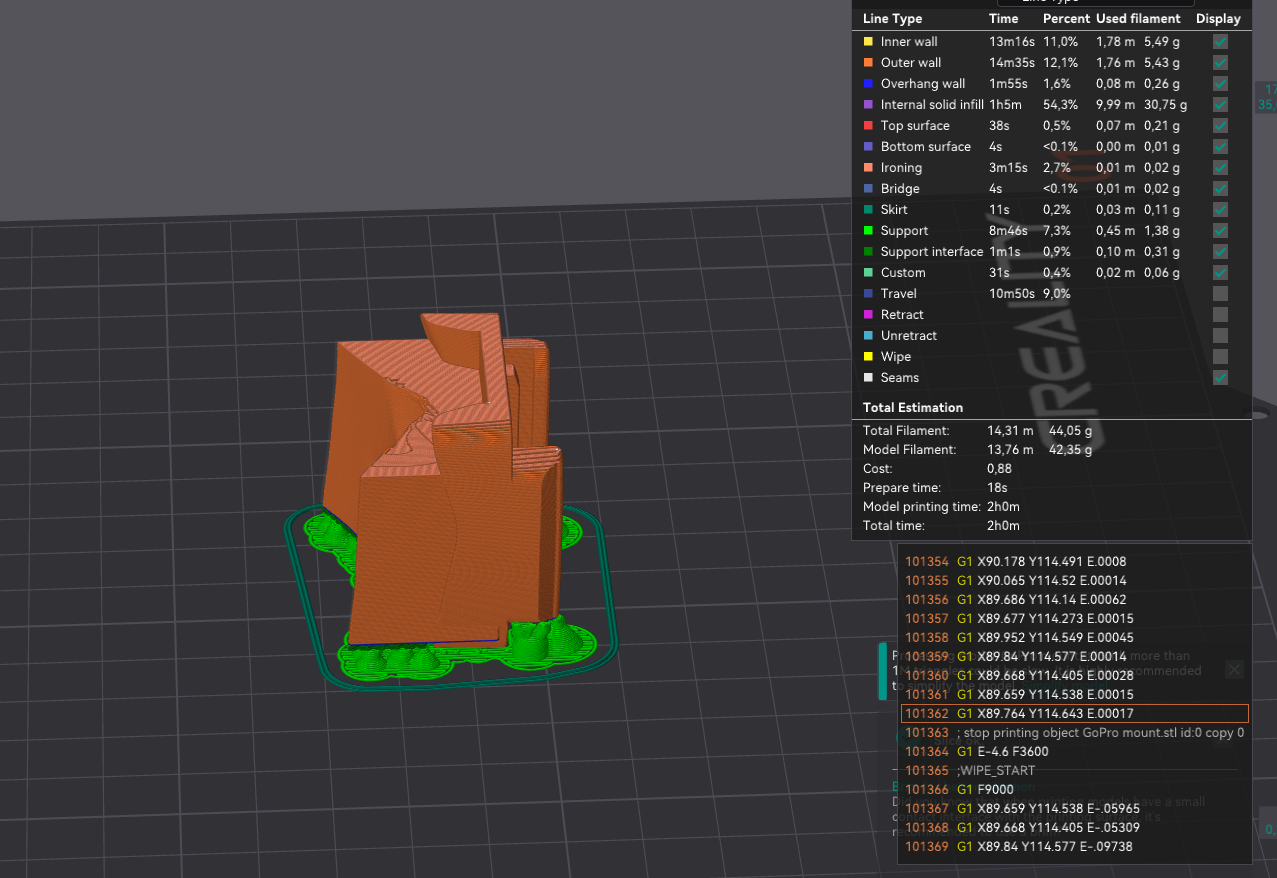Screen dimensions: 1277x878
Task: Select the Ironing legend color swatch
Action: point(868,168)
